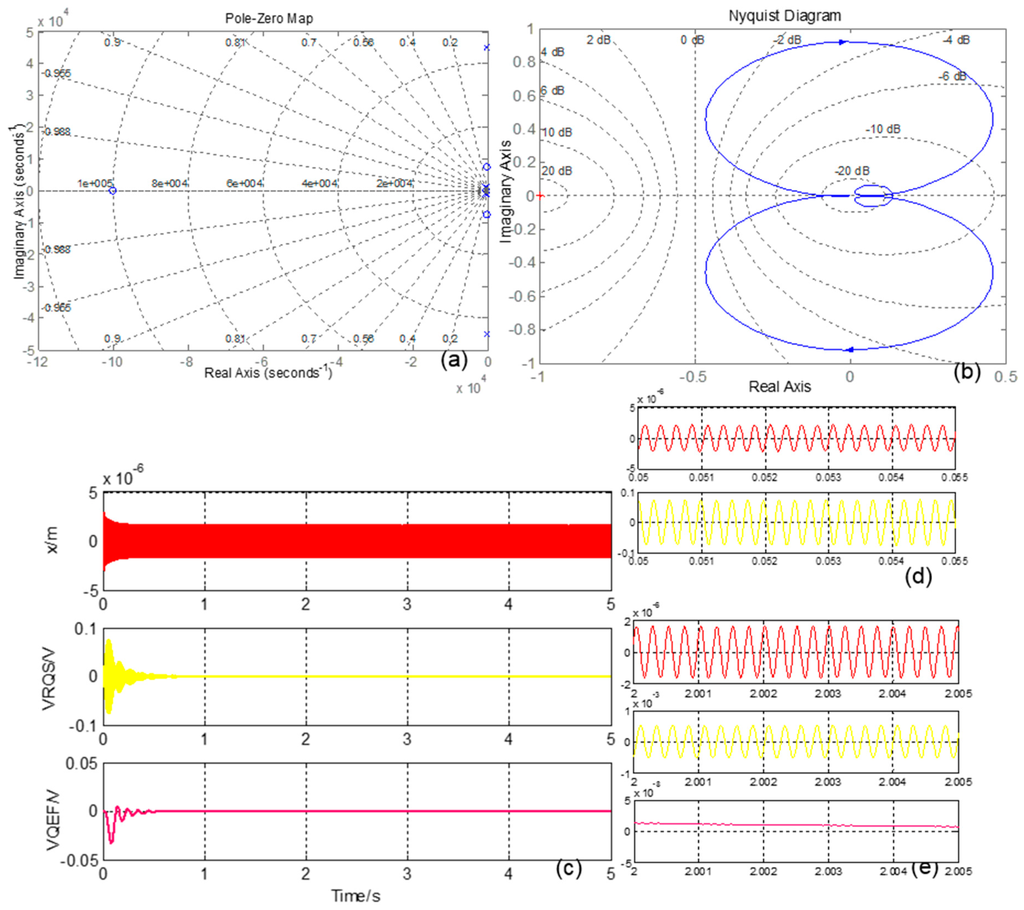Click the 20 dB contour label
Image resolution: width=1024 pixels, height=910 pixels.
point(556,171)
